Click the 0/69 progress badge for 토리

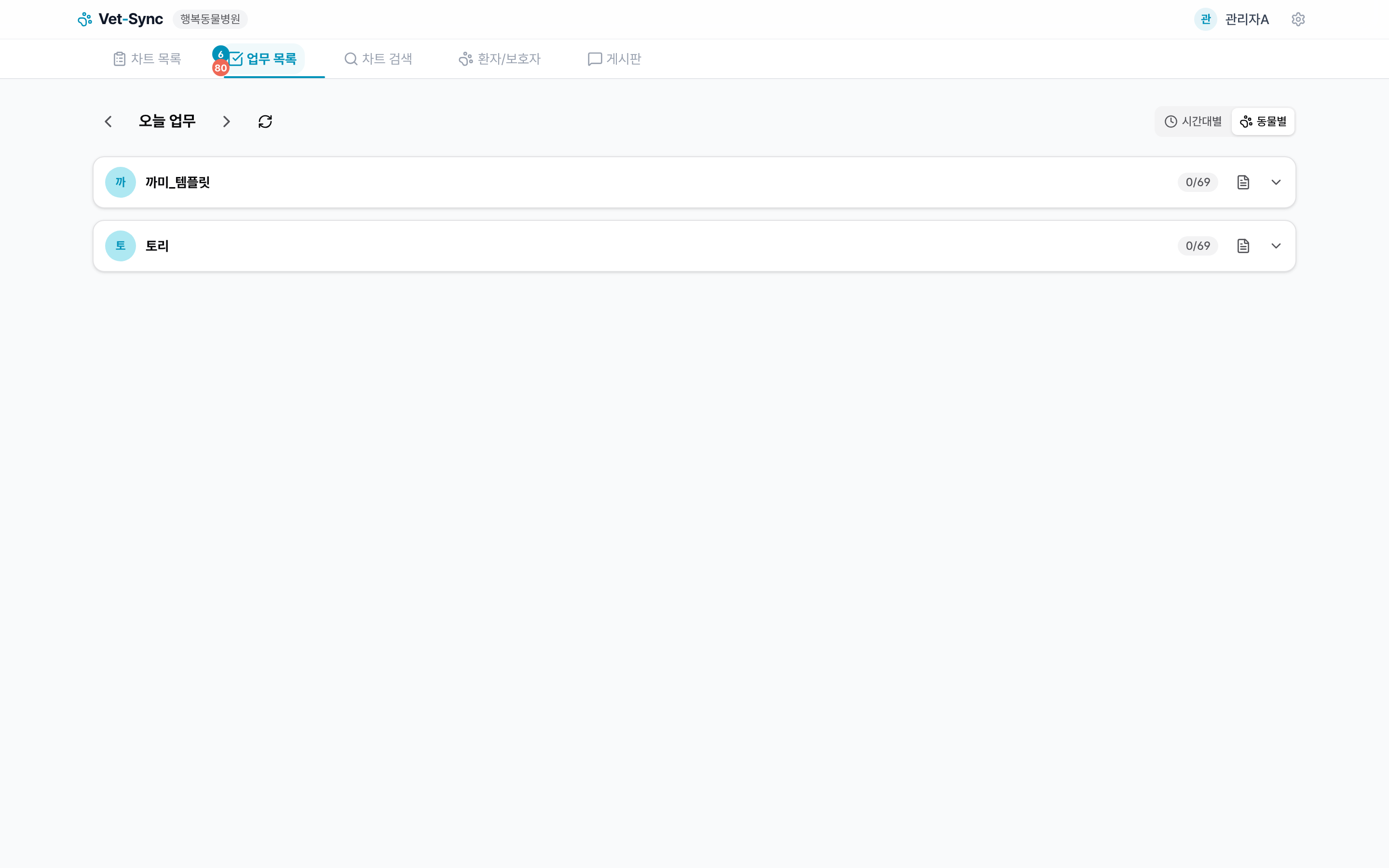[1198, 246]
